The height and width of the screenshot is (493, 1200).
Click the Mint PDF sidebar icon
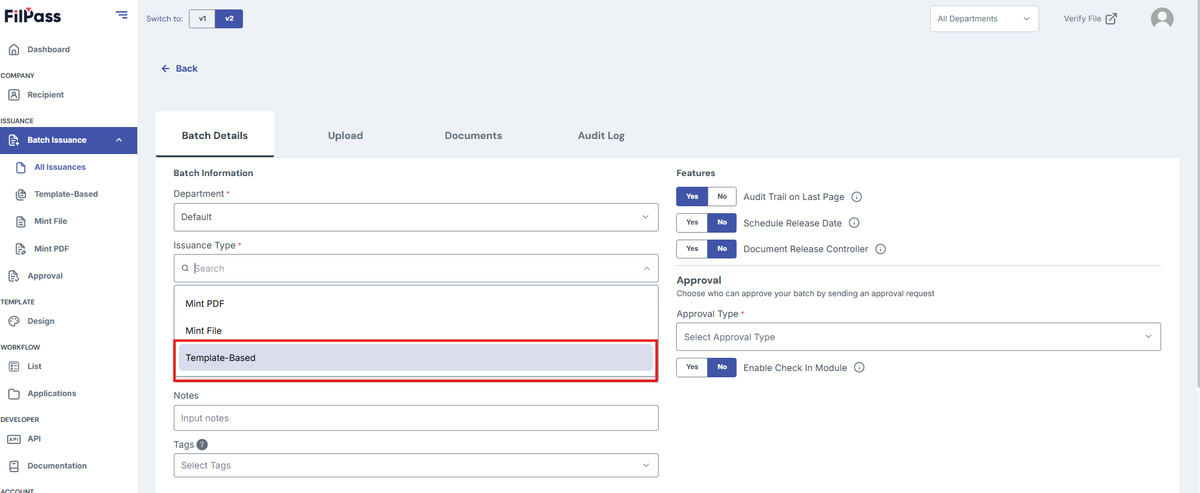[21, 248]
